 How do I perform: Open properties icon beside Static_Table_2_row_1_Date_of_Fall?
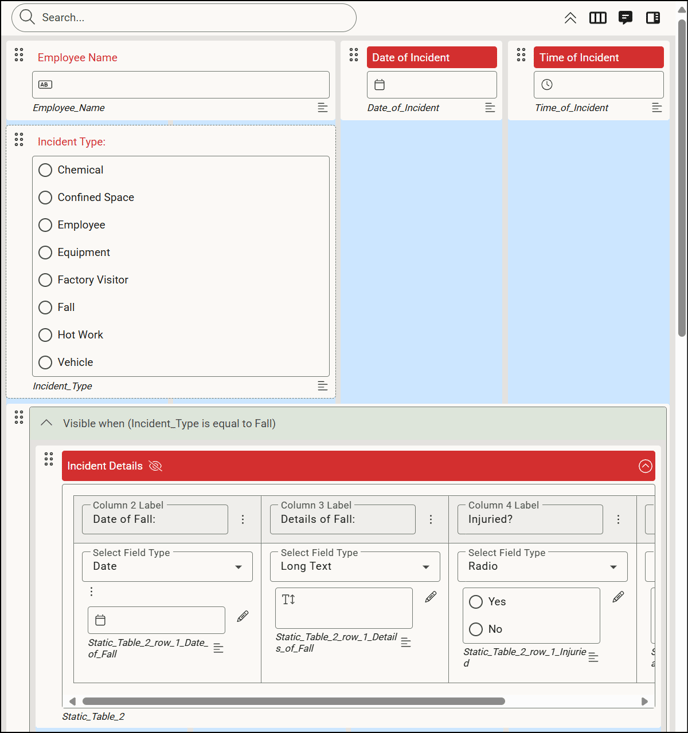coord(218,648)
